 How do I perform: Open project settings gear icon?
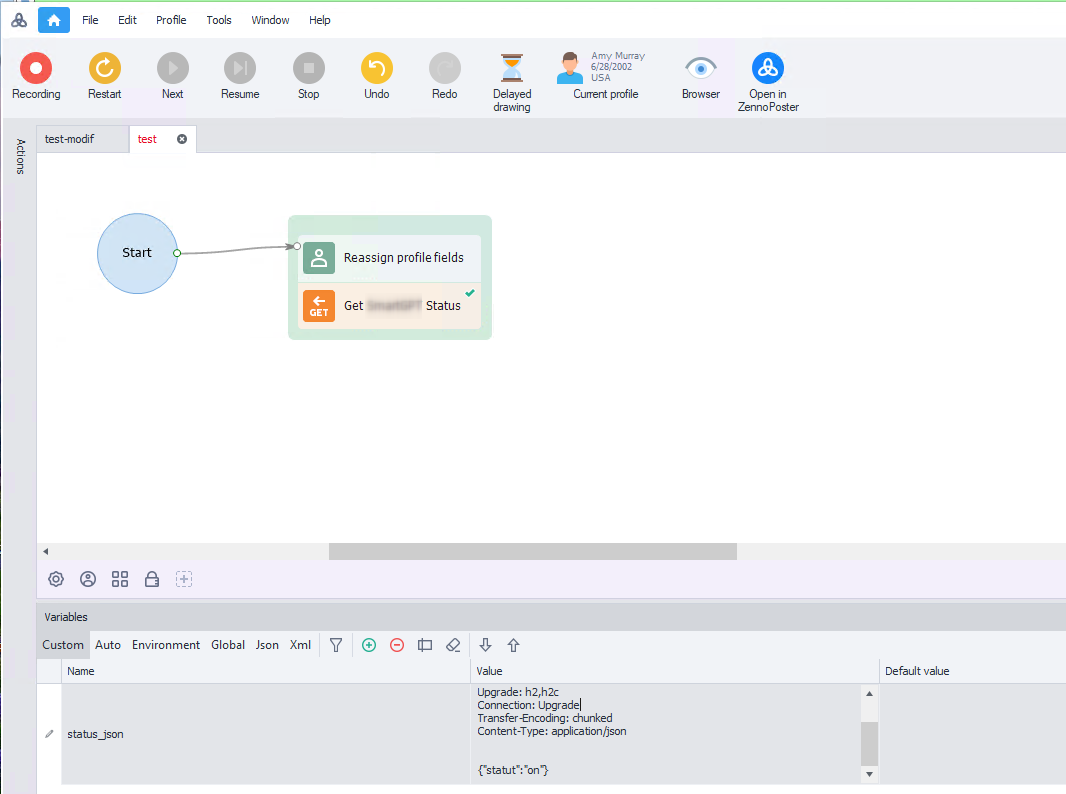56,579
